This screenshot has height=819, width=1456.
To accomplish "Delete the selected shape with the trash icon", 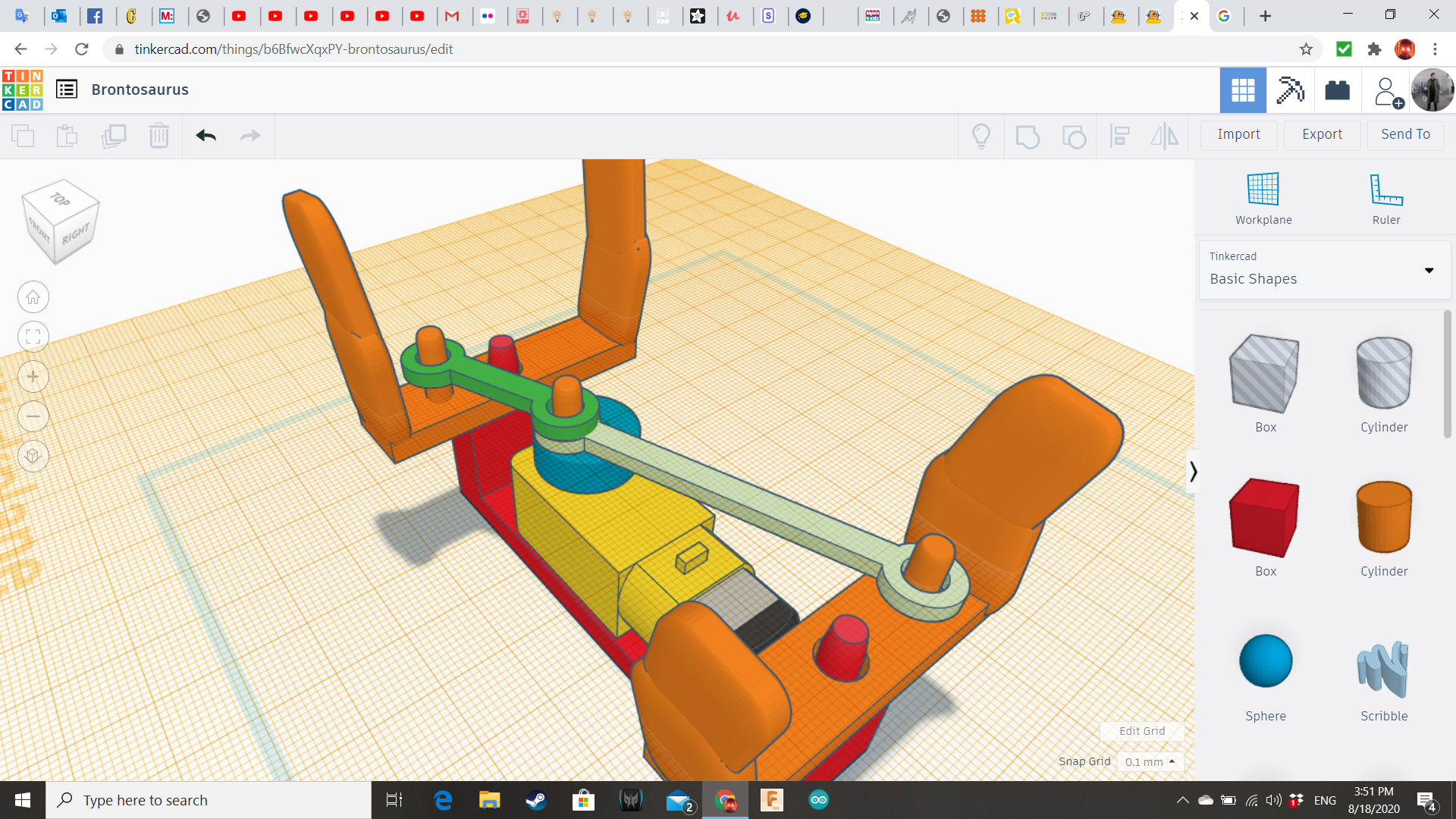I will (159, 136).
